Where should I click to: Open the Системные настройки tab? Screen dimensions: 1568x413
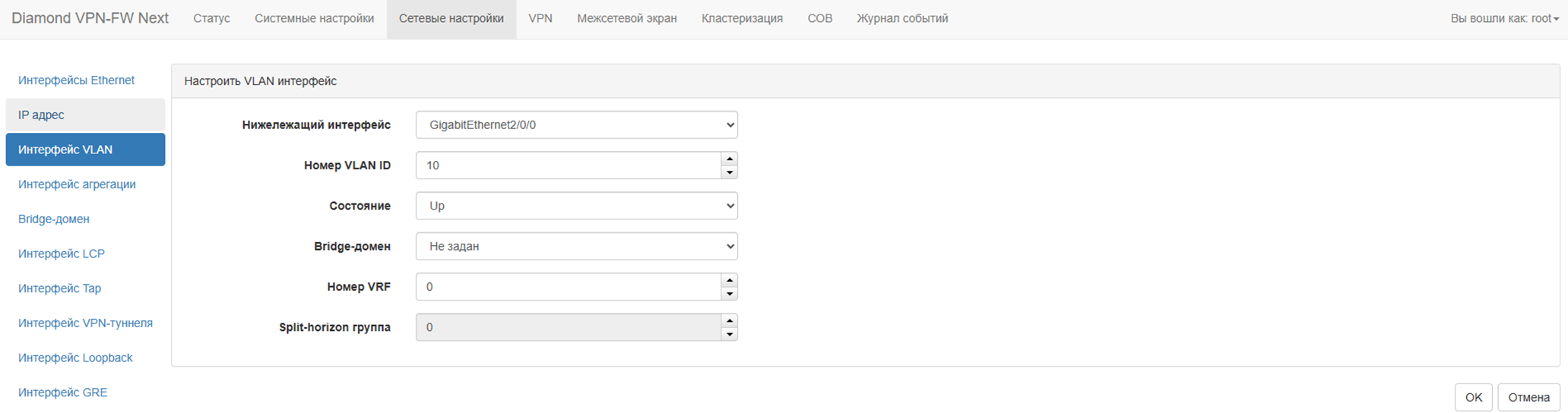pyautogui.click(x=315, y=18)
